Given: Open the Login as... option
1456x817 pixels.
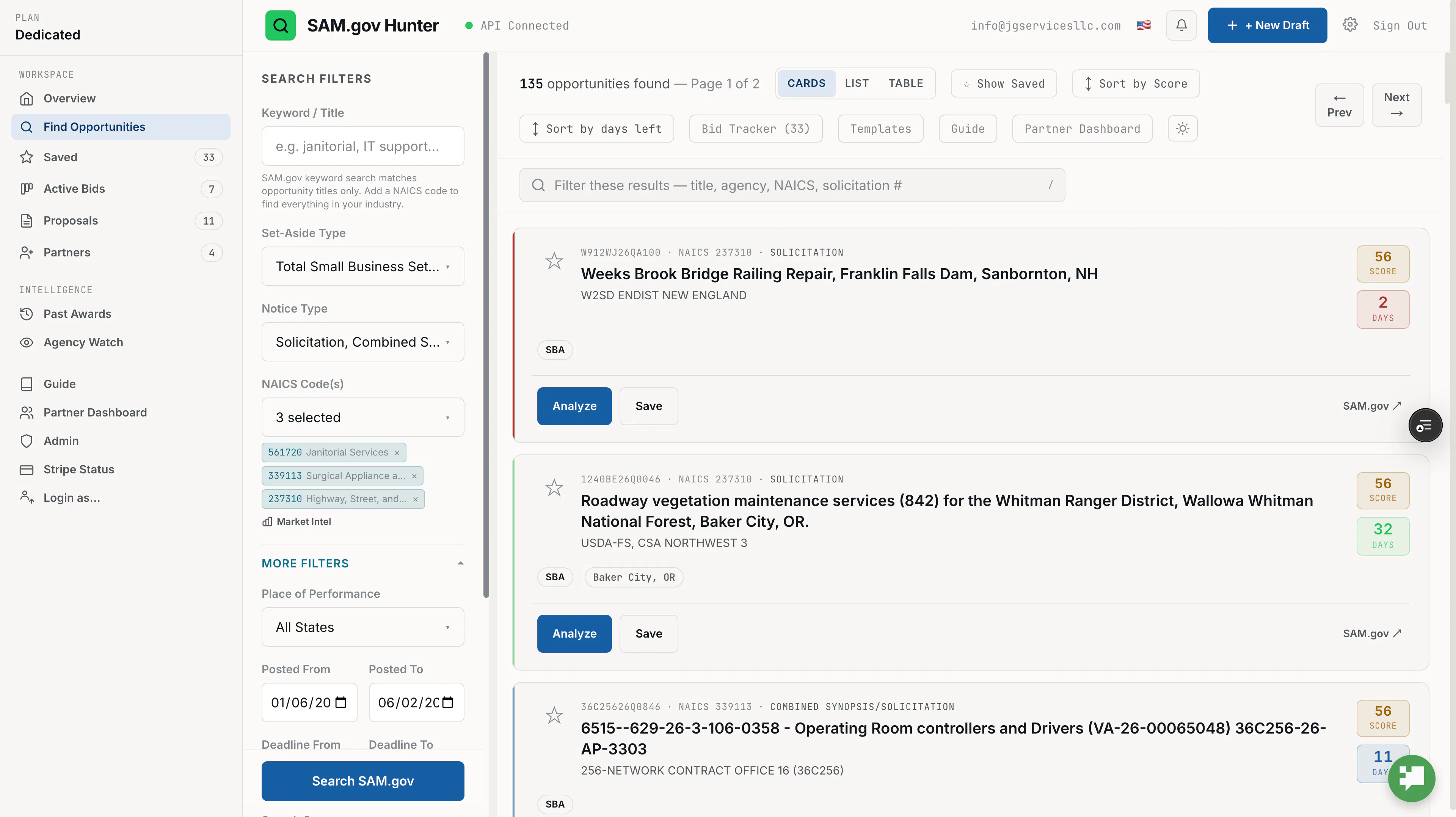Looking at the screenshot, I should [121, 498].
